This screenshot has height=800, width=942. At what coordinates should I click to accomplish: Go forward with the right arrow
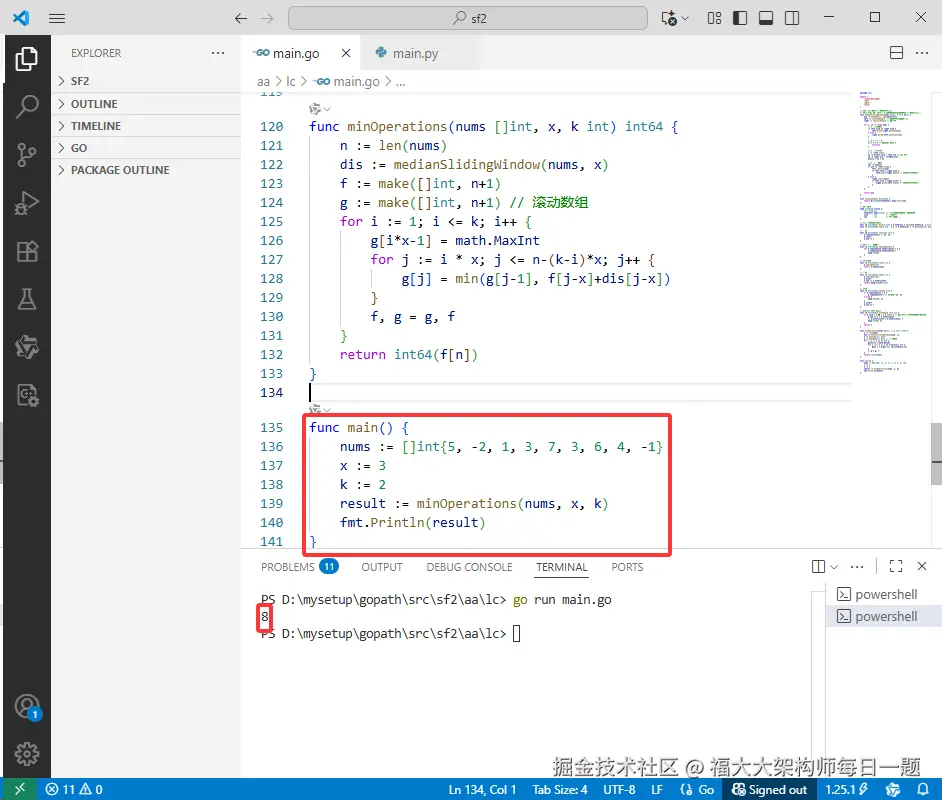pyautogui.click(x=267, y=18)
